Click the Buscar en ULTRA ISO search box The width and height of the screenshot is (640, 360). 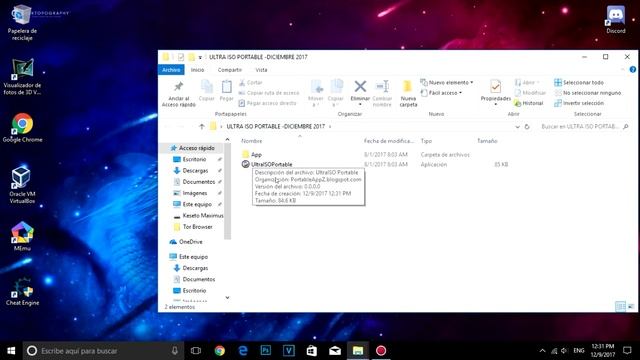point(583,127)
